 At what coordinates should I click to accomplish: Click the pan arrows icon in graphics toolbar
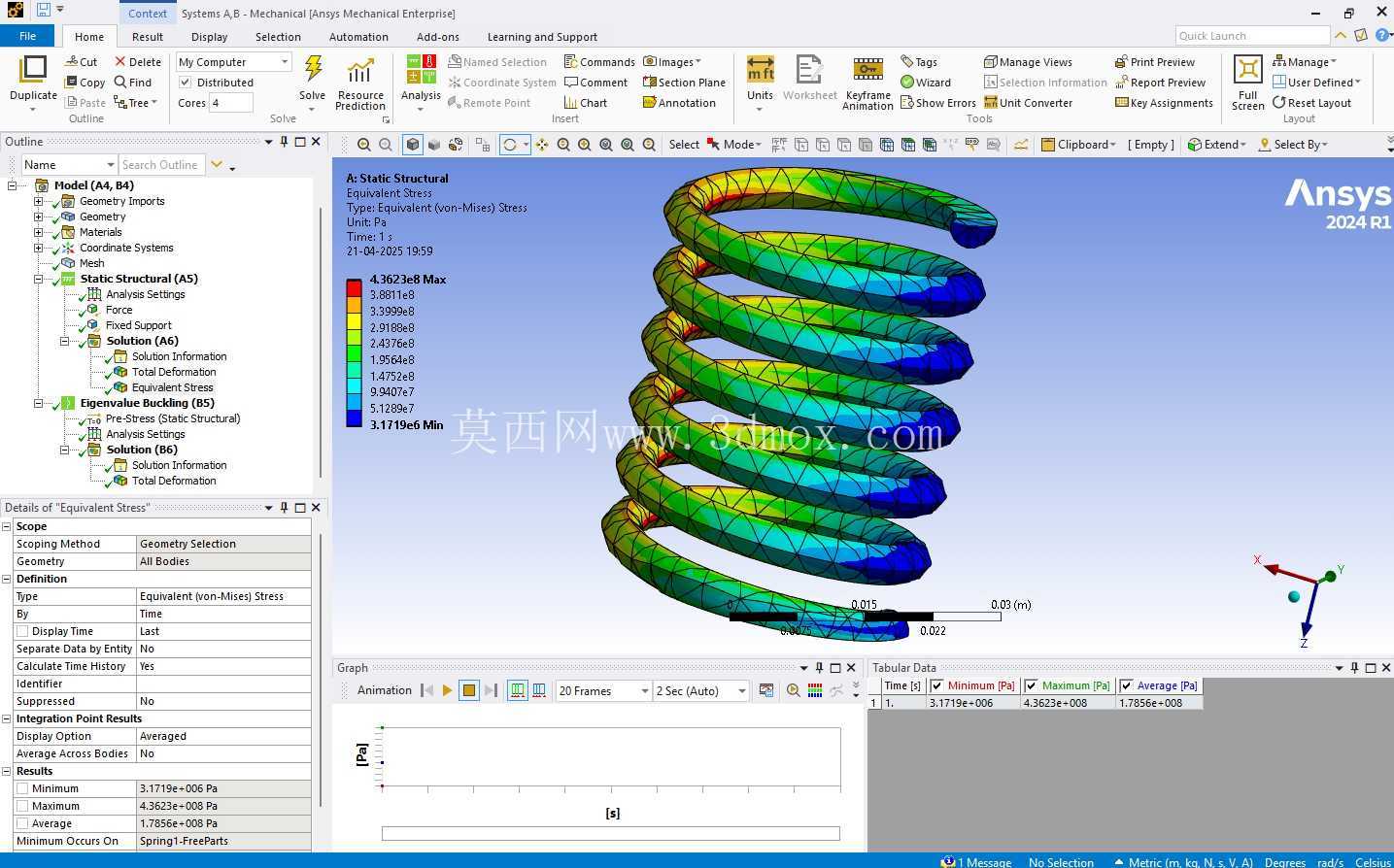click(541, 145)
